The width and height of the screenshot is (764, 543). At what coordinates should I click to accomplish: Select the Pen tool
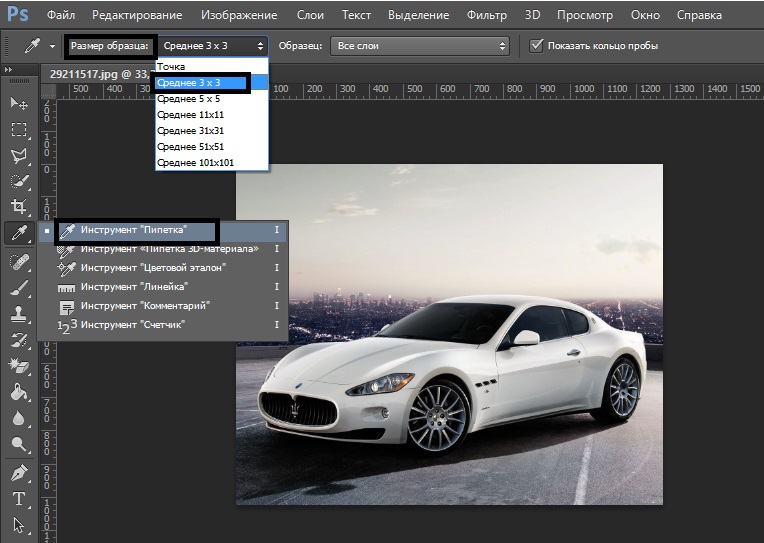(x=18, y=471)
